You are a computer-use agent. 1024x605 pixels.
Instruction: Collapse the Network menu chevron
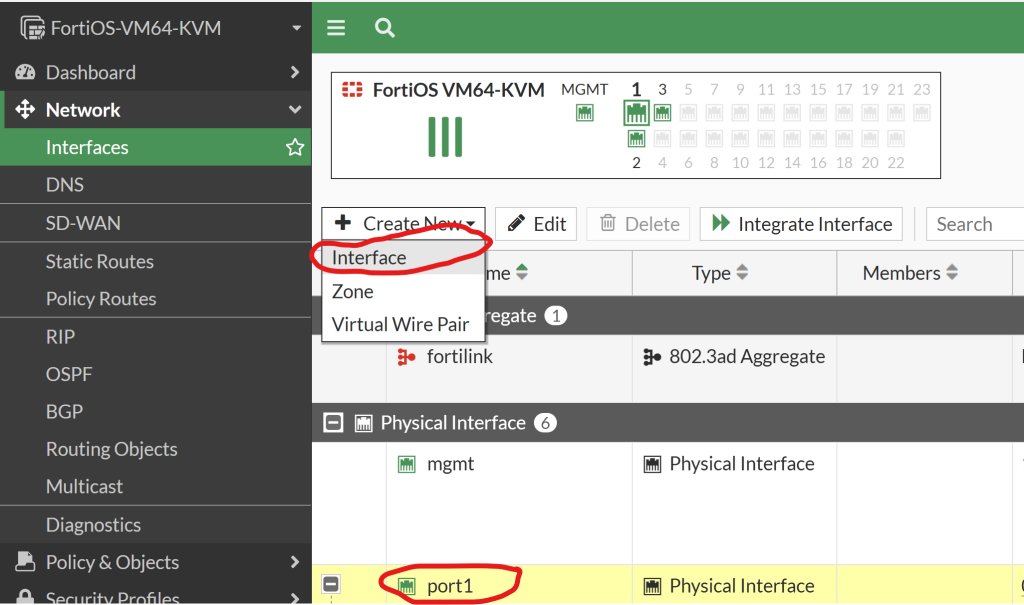[295, 110]
